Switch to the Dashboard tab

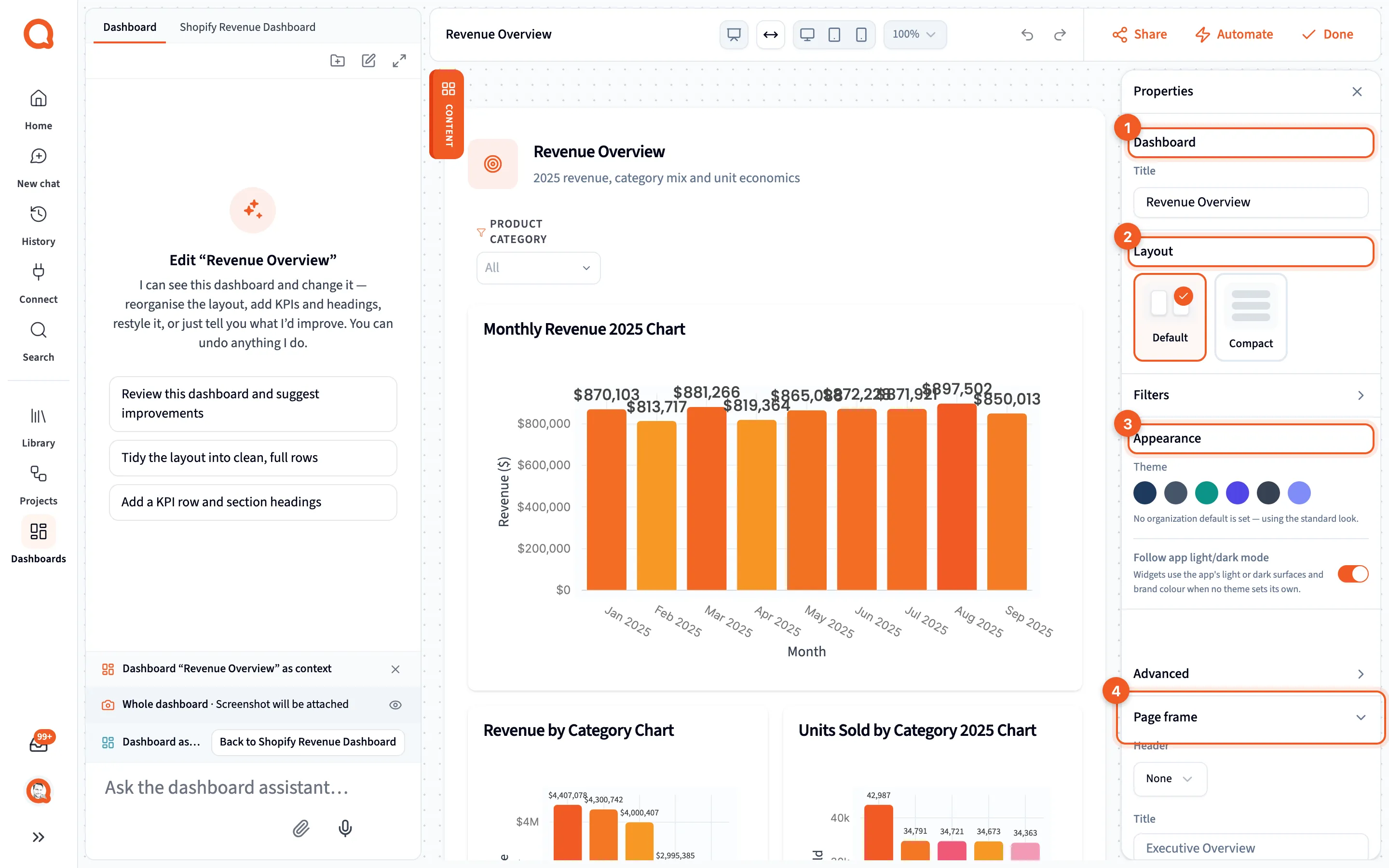(130, 27)
